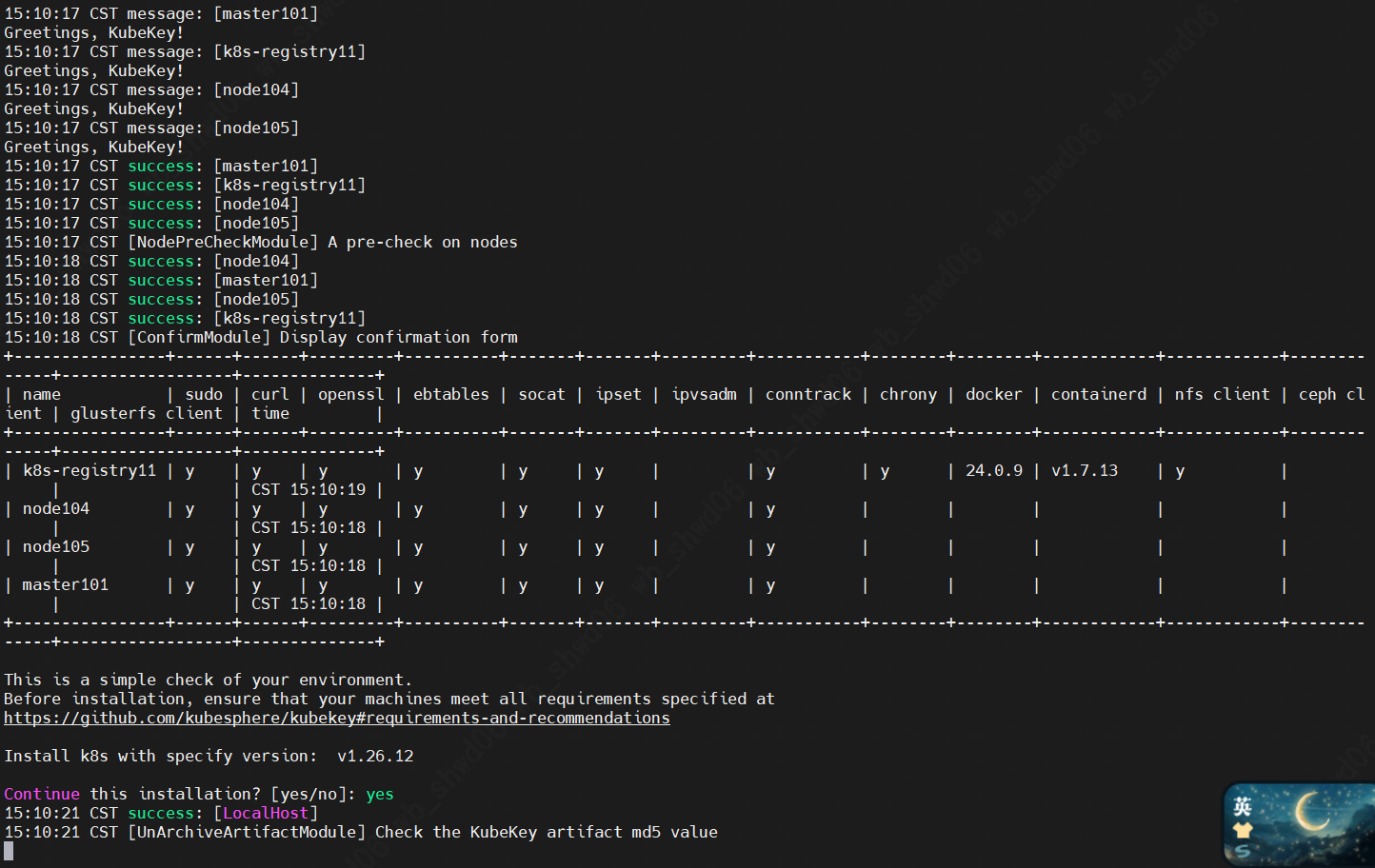The height and width of the screenshot is (868, 1375).
Task: Click the 'ipset' table column header
Action: click(x=618, y=394)
